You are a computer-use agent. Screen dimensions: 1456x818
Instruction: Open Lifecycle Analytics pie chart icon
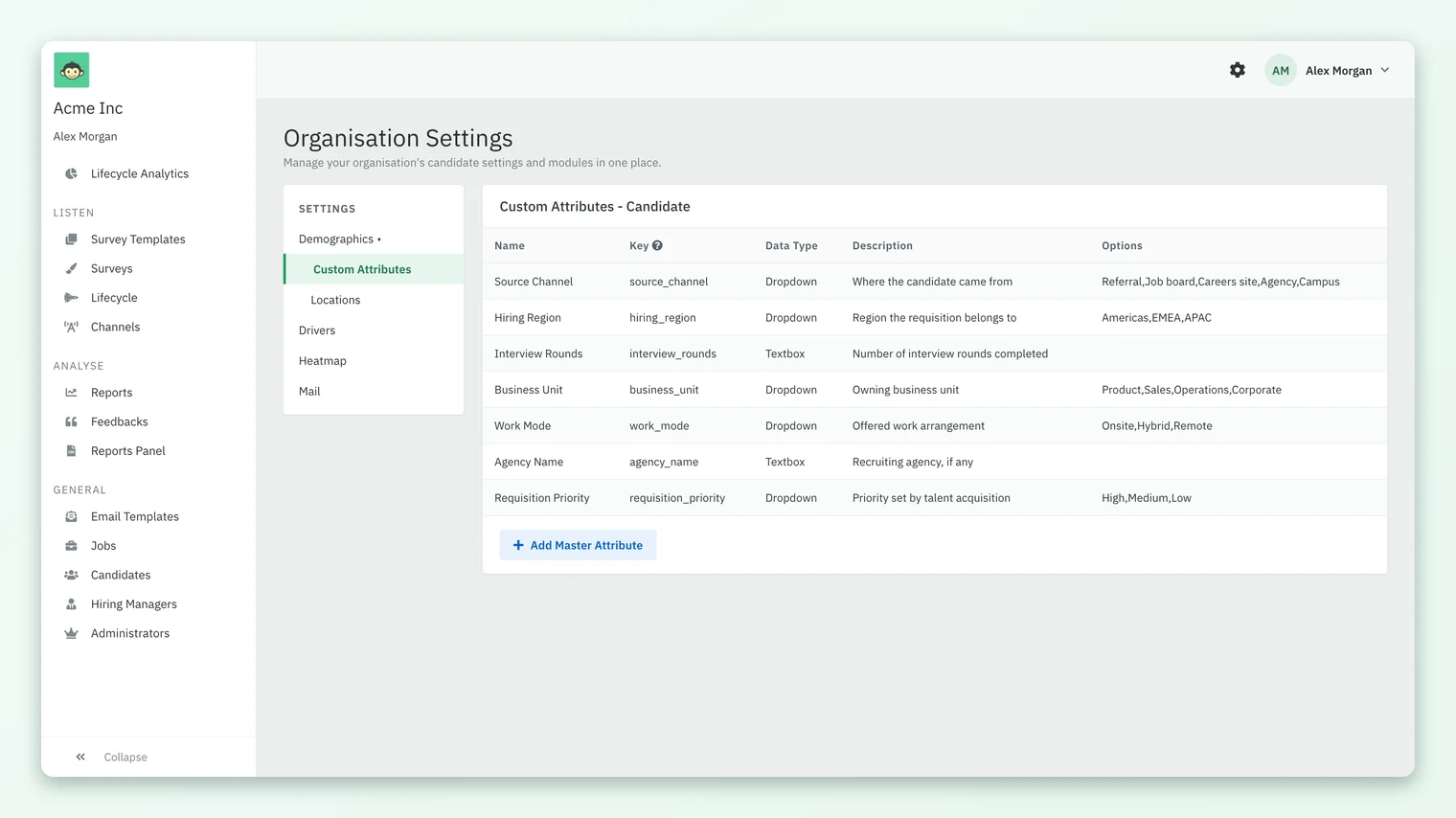point(71,173)
